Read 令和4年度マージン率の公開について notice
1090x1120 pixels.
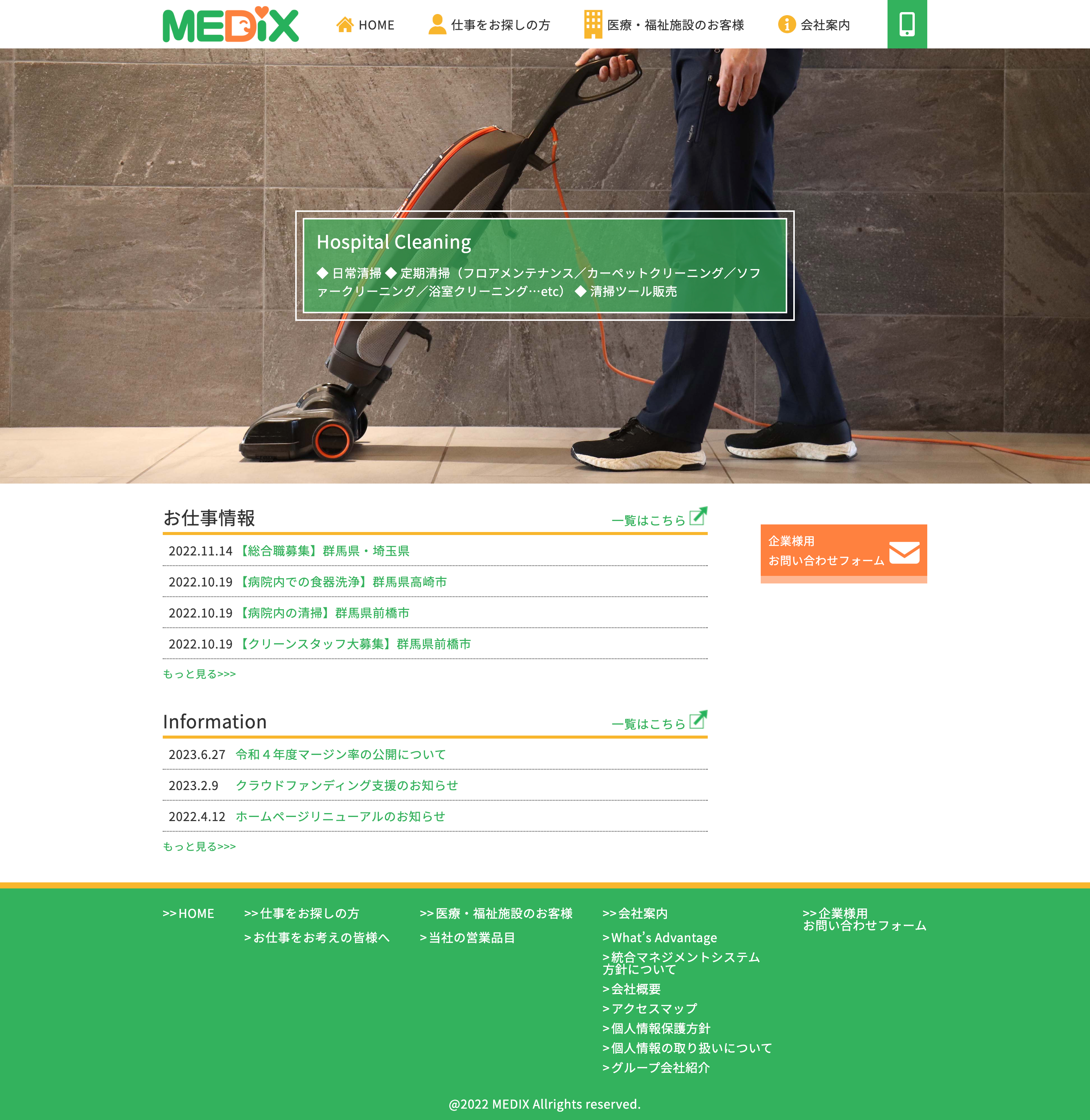341,755
